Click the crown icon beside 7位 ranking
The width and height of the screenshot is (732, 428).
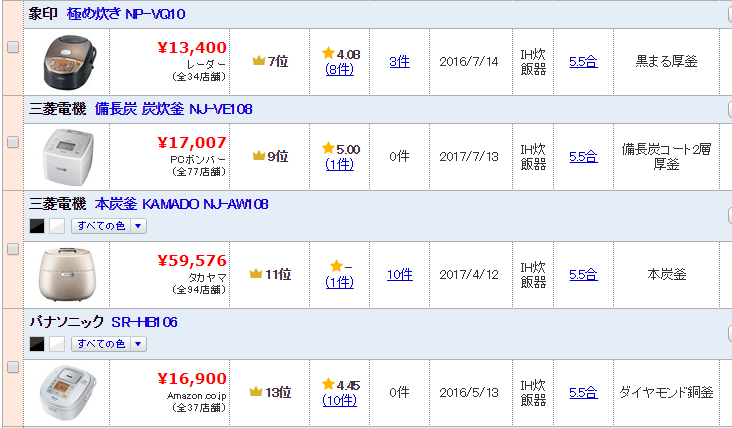coord(259,61)
